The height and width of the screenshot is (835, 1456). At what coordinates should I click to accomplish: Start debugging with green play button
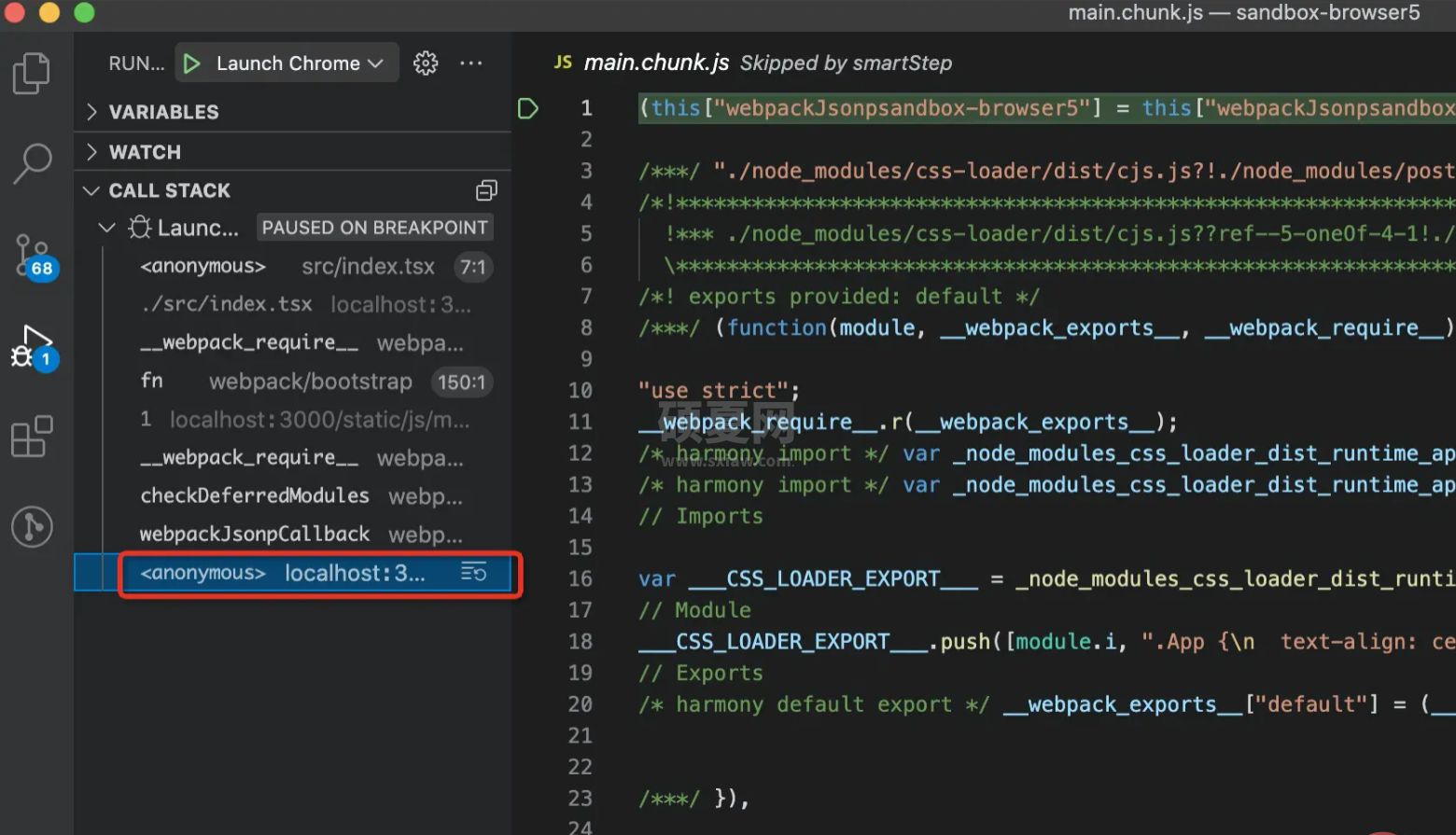click(x=191, y=63)
